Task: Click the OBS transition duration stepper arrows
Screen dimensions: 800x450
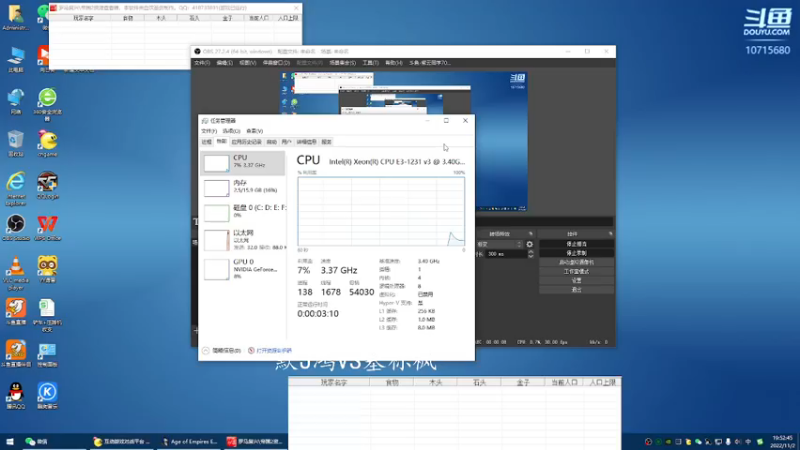Action: [x=531, y=254]
